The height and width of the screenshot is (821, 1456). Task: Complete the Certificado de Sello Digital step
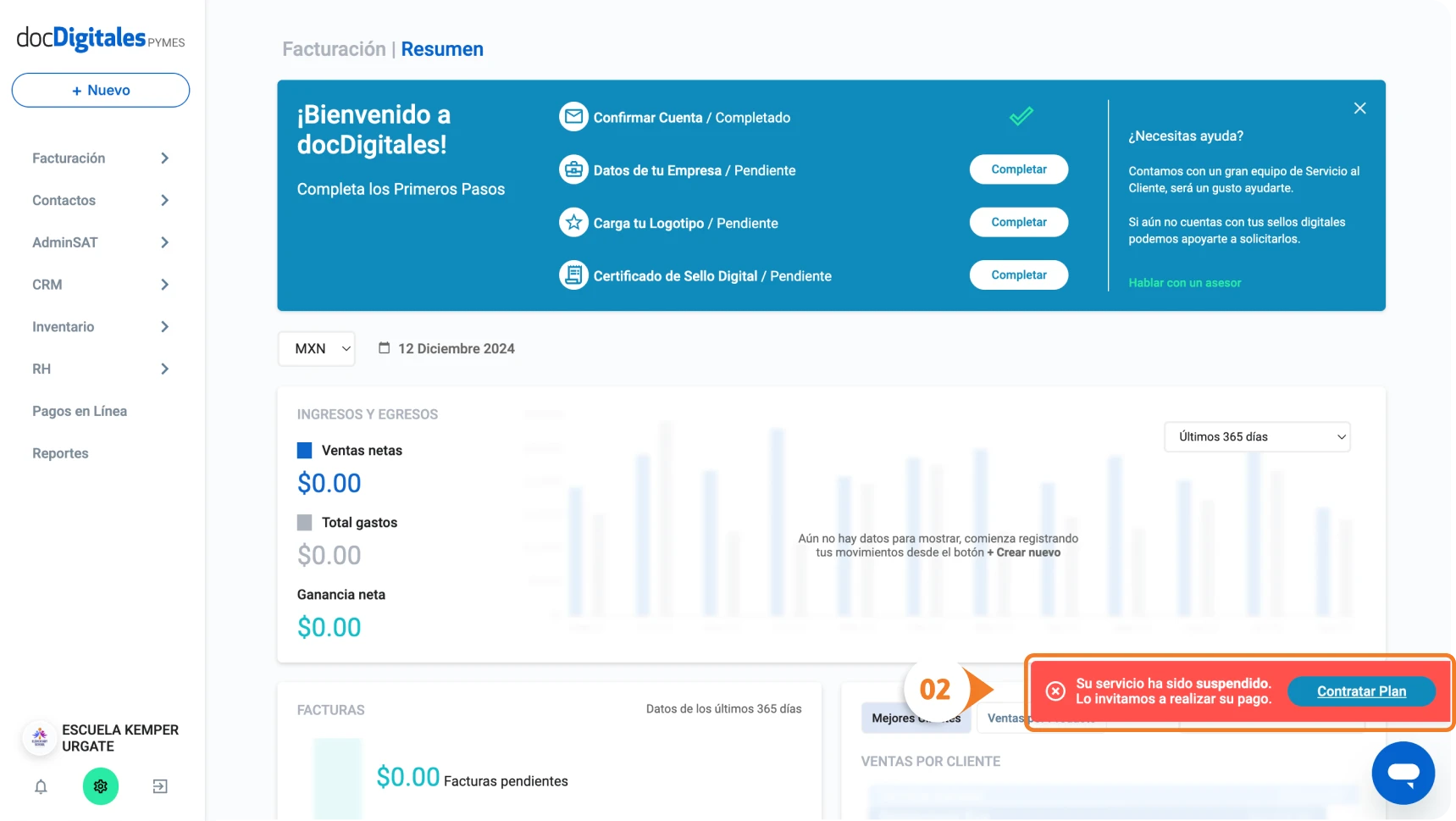[1019, 275]
